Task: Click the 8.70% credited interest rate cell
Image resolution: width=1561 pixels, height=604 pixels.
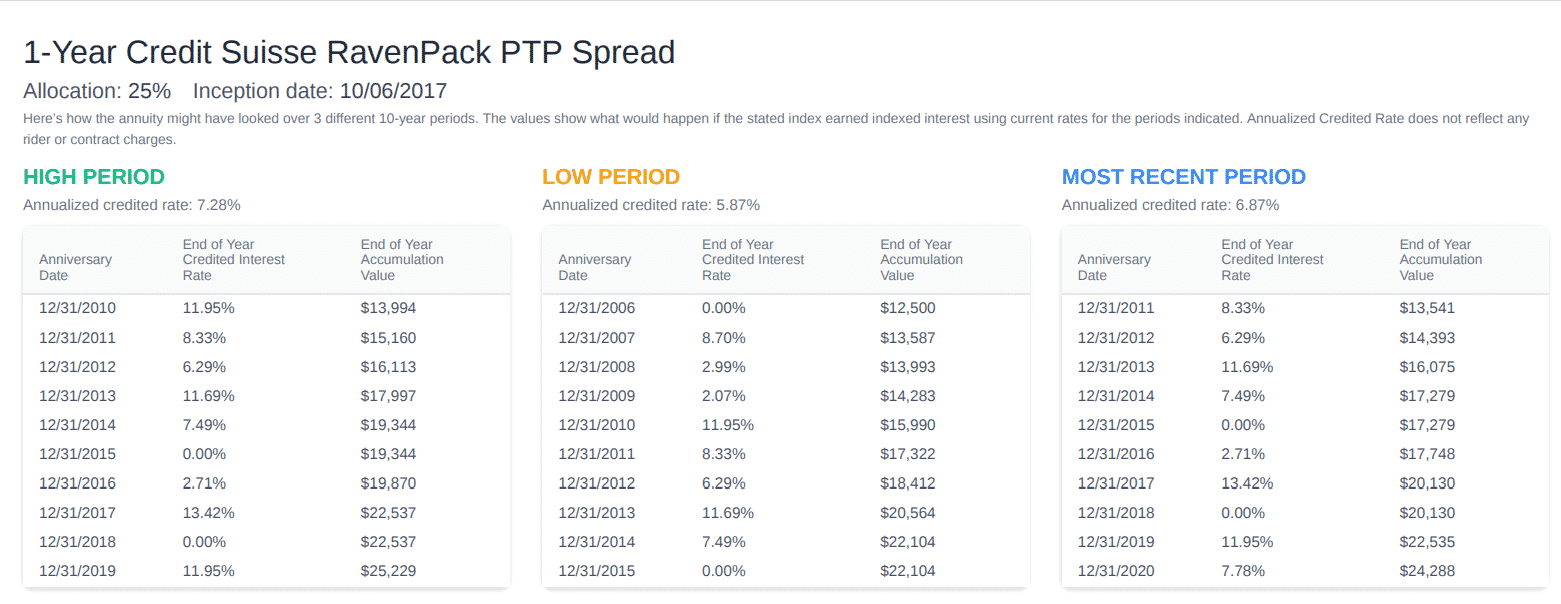Action: [x=723, y=338]
